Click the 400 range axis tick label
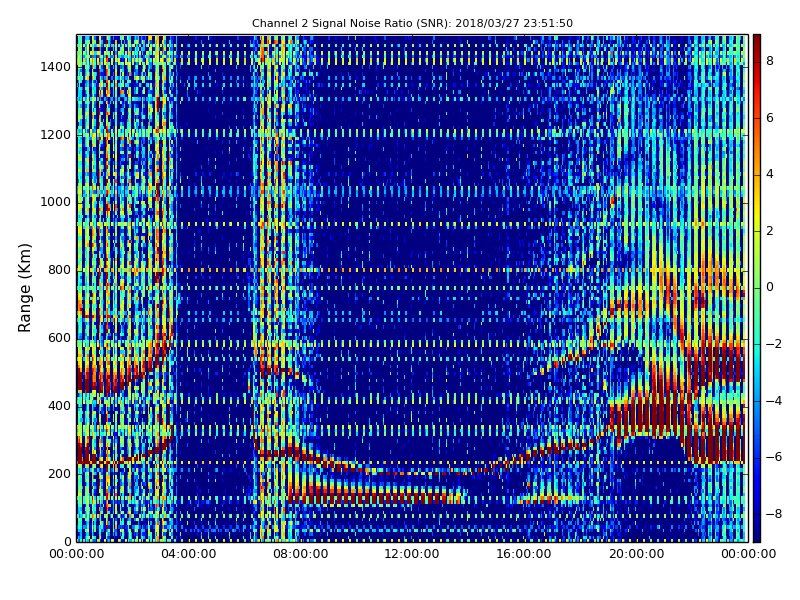 click(59, 406)
